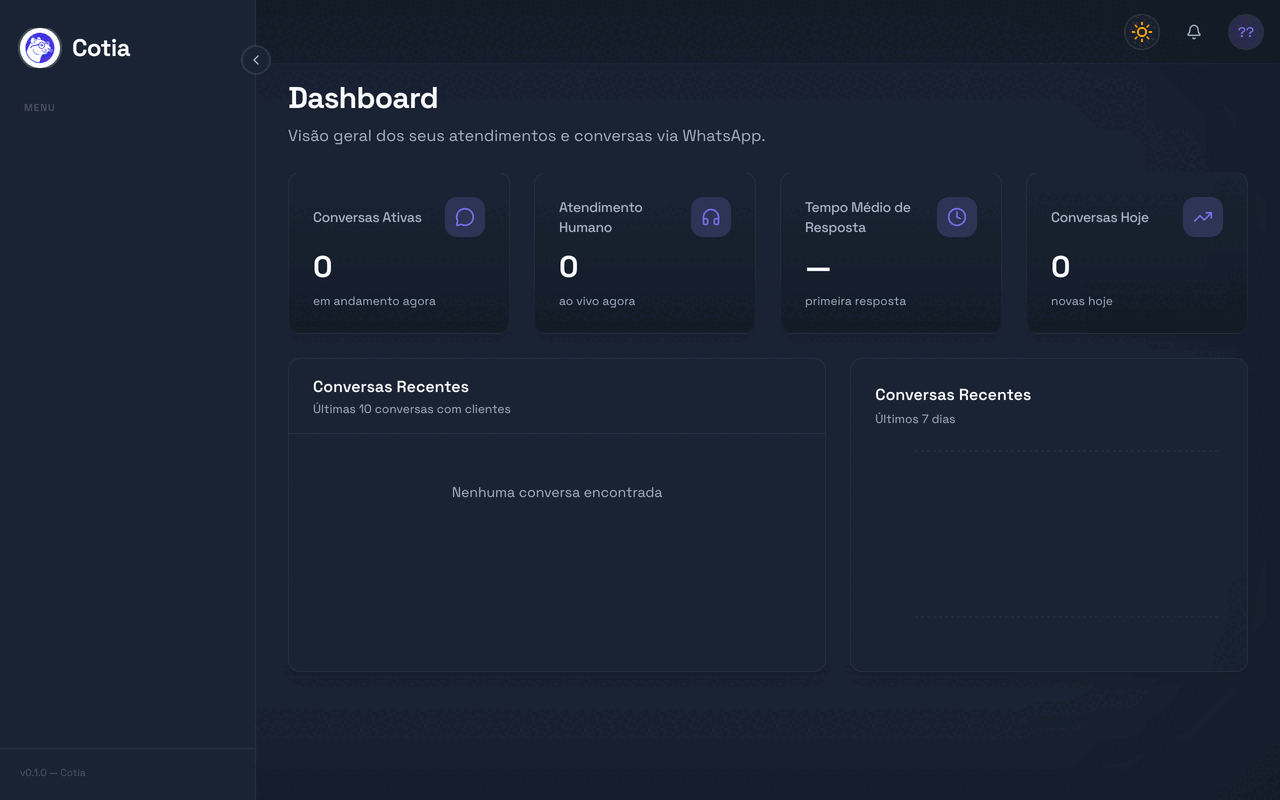The width and height of the screenshot is (1280, 800).
Task: Click the Conversas Hoje card title
Action: (x=1099, y=217)
